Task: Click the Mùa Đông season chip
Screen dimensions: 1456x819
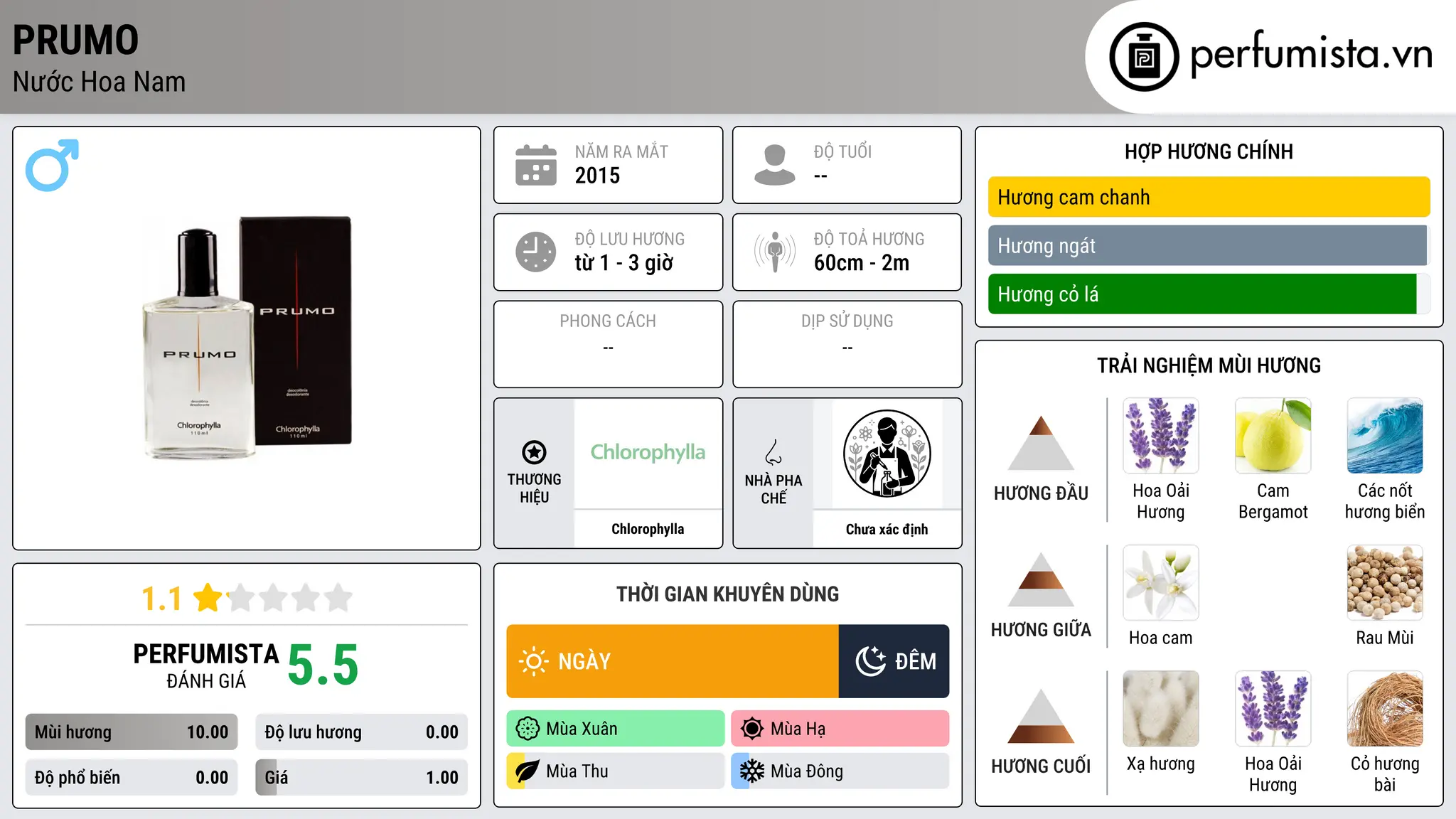Action: click(840, 771)
